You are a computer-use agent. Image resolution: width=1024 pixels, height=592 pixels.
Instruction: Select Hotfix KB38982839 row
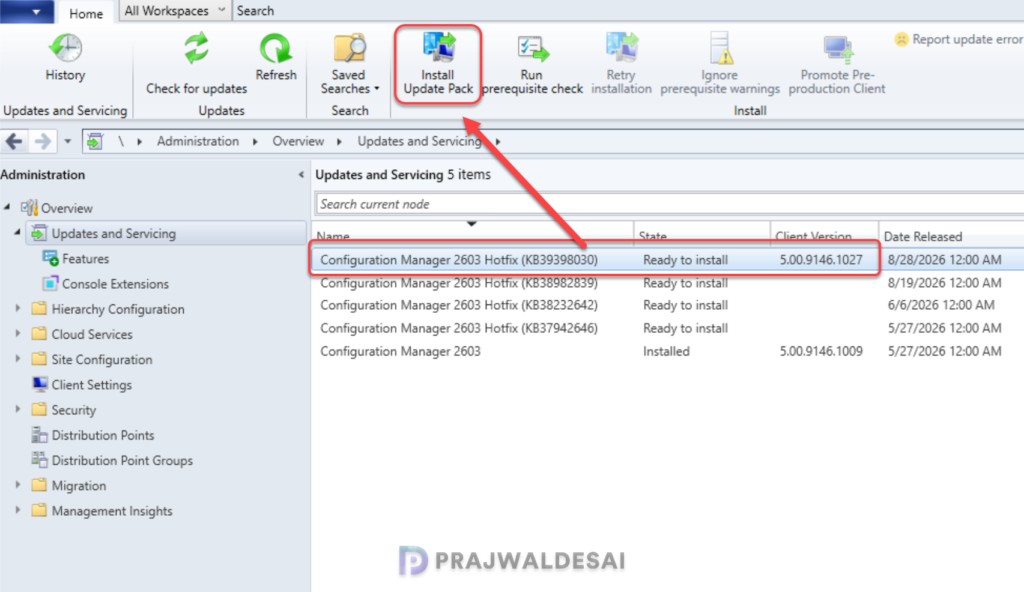(x=667, y=283)
